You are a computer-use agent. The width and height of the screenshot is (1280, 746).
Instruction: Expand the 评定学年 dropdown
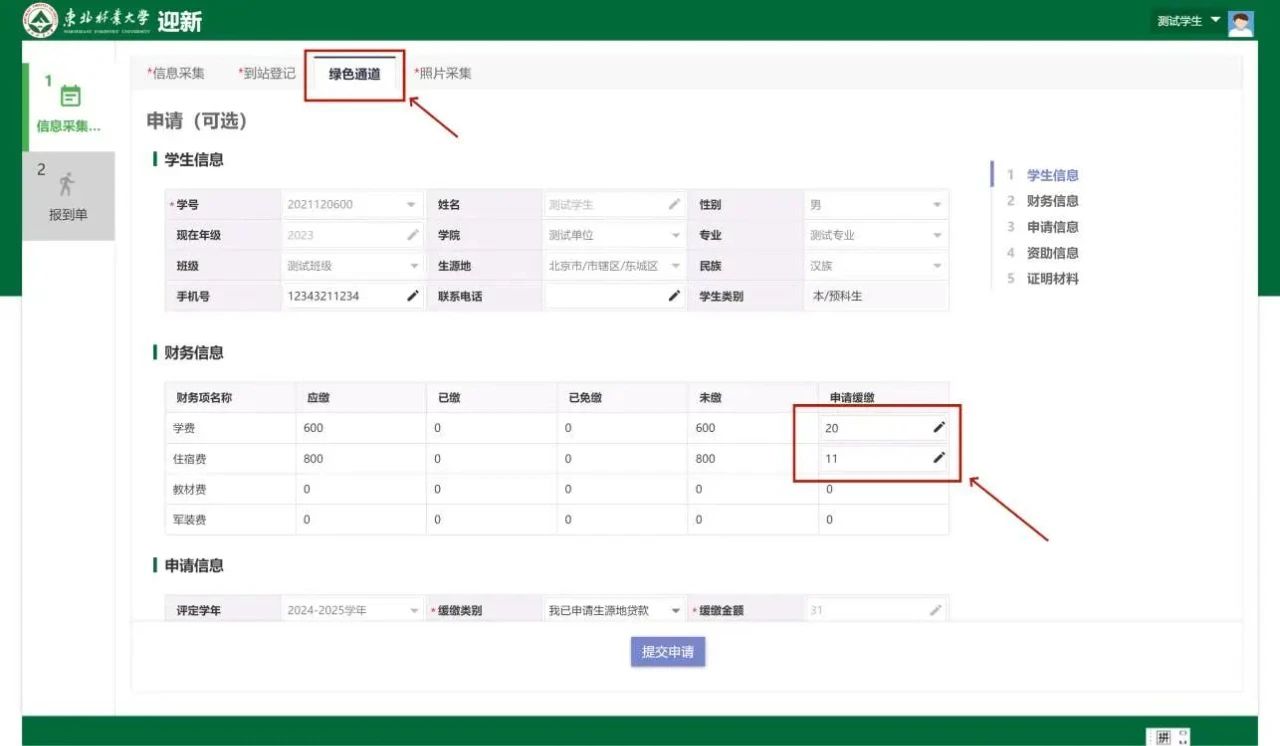pyautogui.click(x=413, y=610)
